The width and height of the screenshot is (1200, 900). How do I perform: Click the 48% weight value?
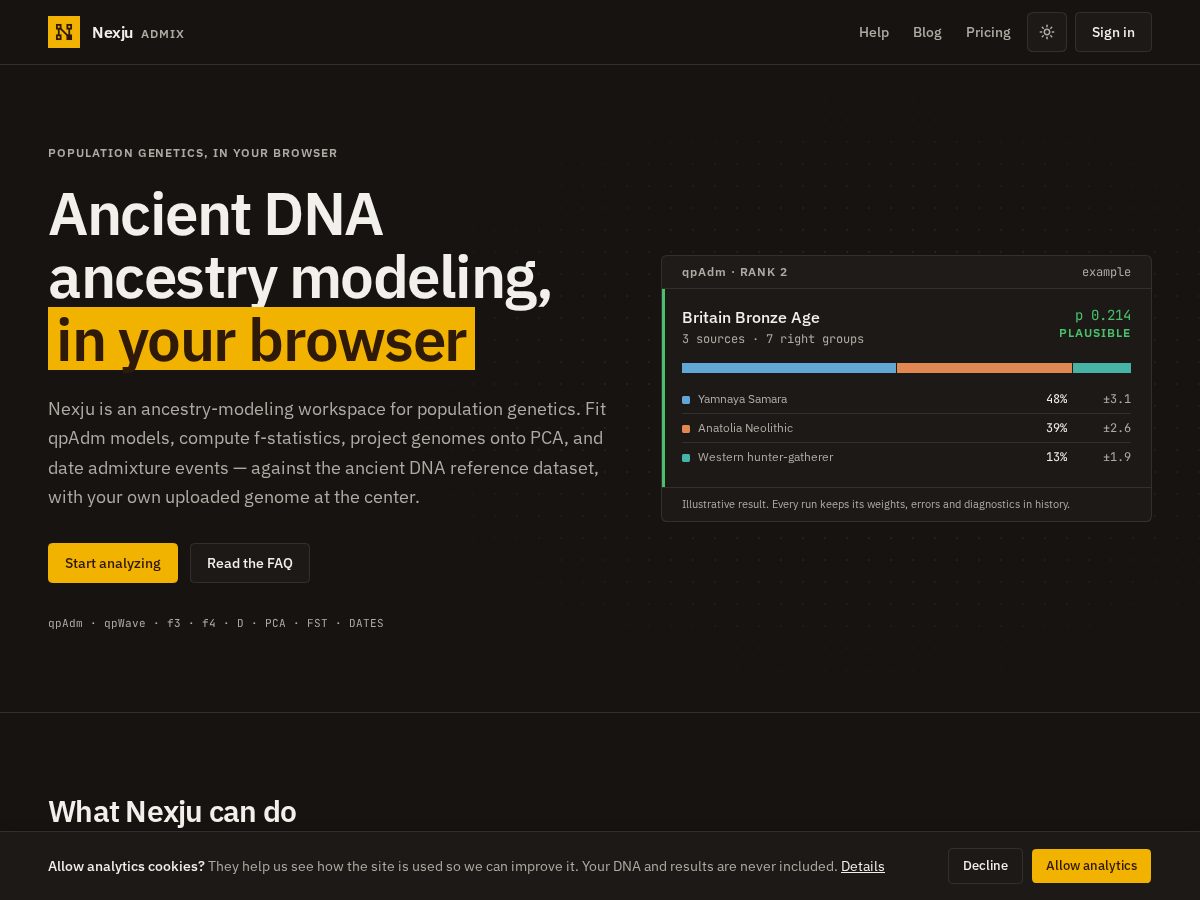tap(1057, 399)
